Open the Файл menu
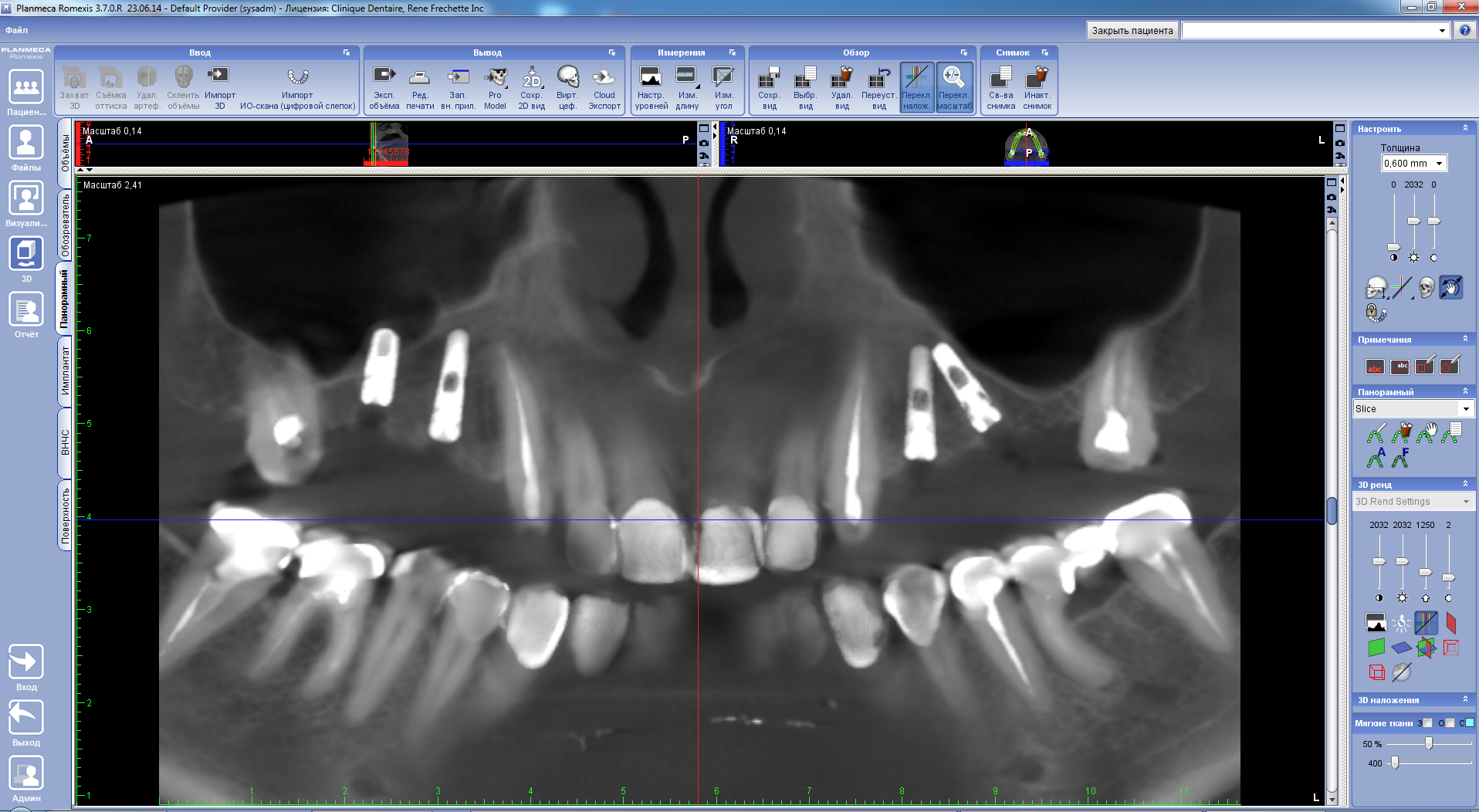This screenshot has height=812, width=1479. coord(17,30)
